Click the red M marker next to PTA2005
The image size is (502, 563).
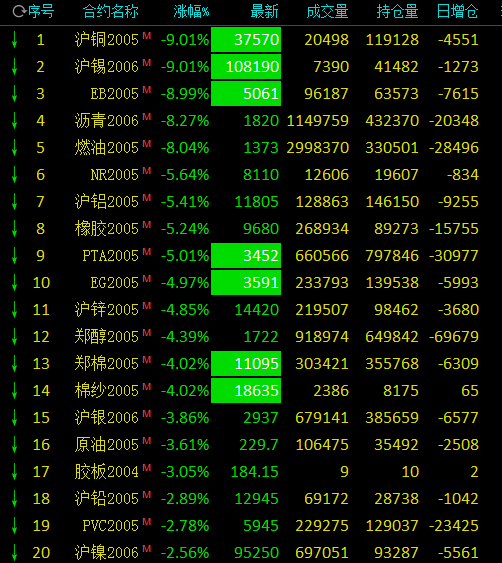pos(147,251)
